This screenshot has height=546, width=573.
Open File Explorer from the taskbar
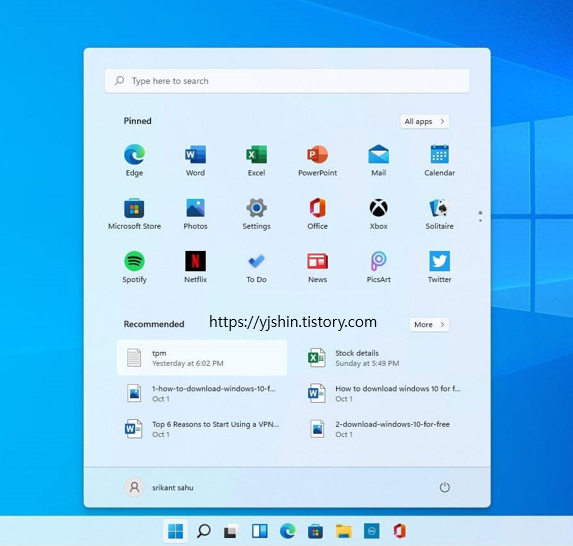pos(344,531)
